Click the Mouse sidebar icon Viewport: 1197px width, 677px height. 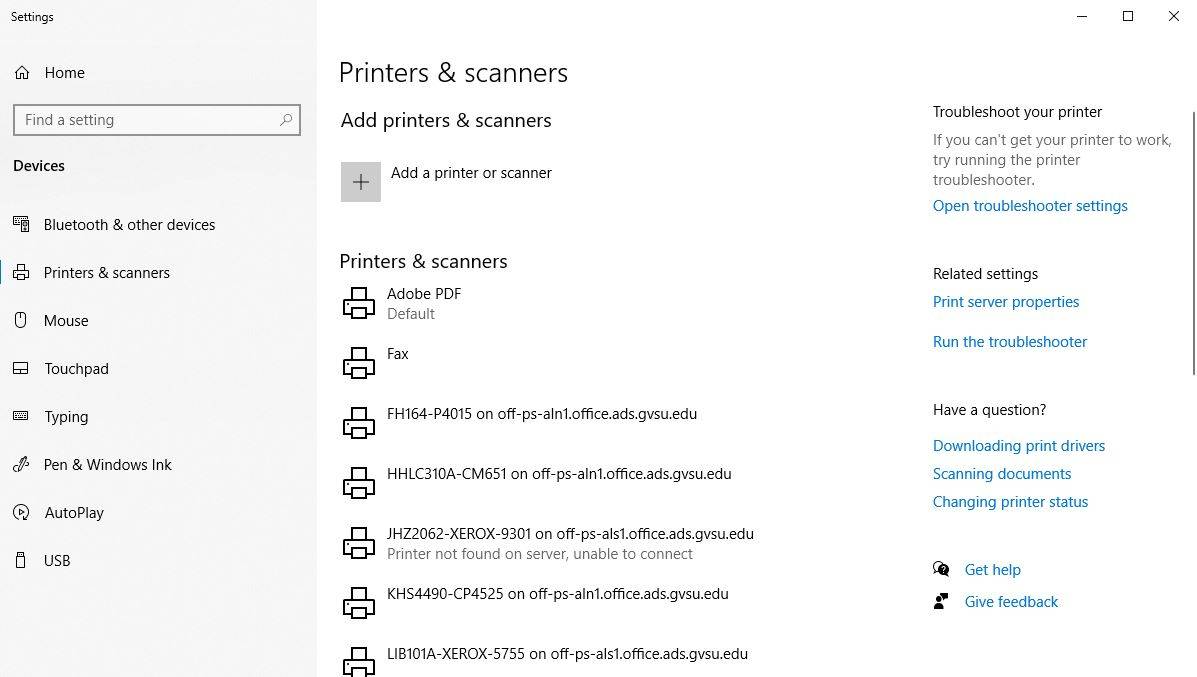tap(22, 320)
